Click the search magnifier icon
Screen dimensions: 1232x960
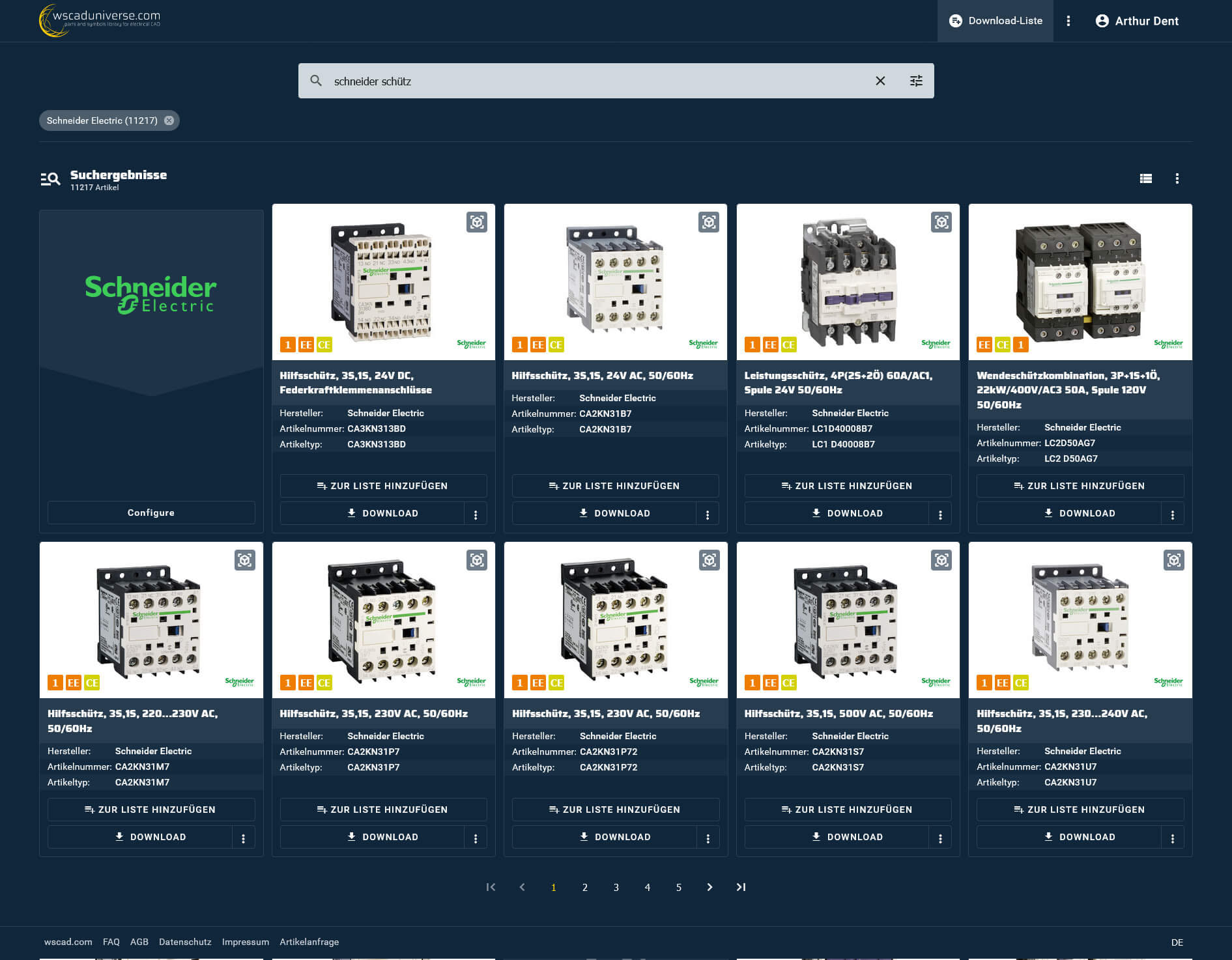[x=316, y=81]
